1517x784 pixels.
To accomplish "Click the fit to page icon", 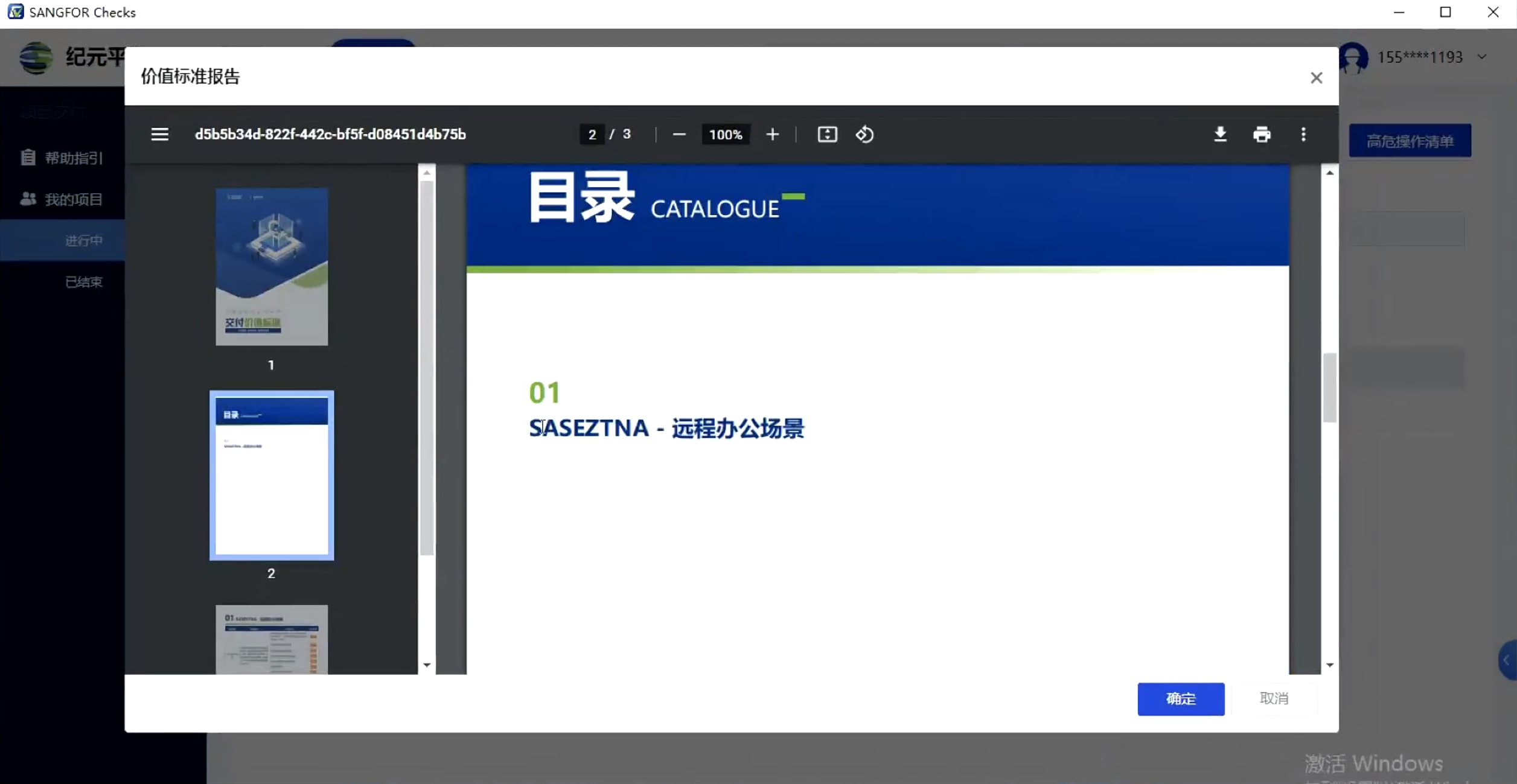I will click(827, 134).
